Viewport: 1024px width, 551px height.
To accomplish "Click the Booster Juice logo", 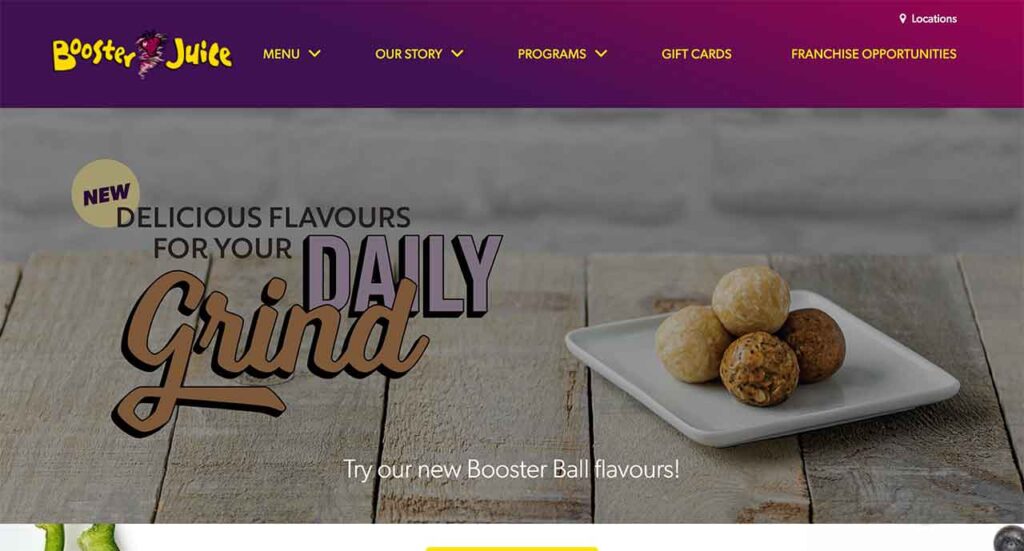I will (x=142, y=55).
